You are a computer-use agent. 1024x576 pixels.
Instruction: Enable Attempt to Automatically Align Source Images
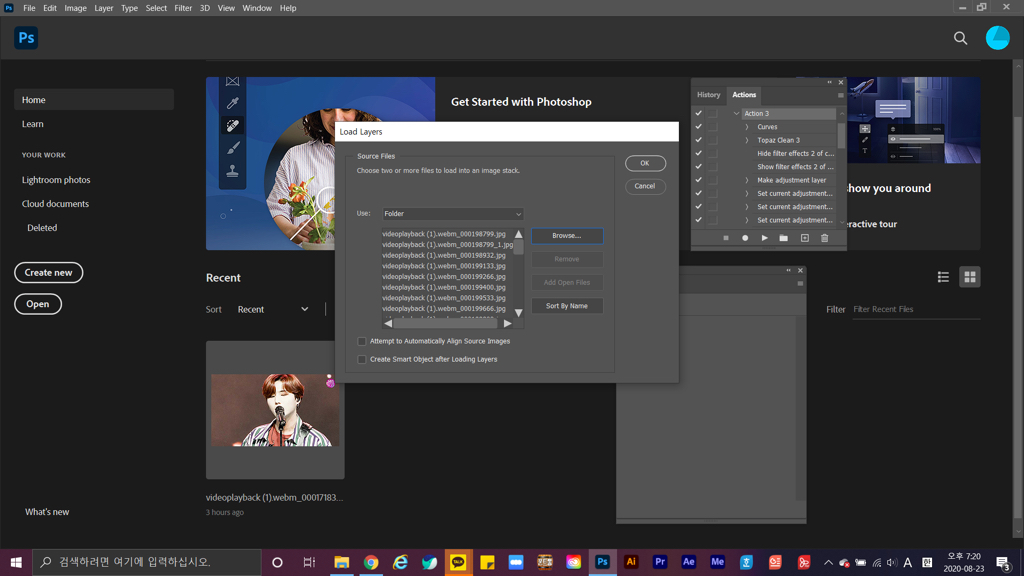coord(362,341)
